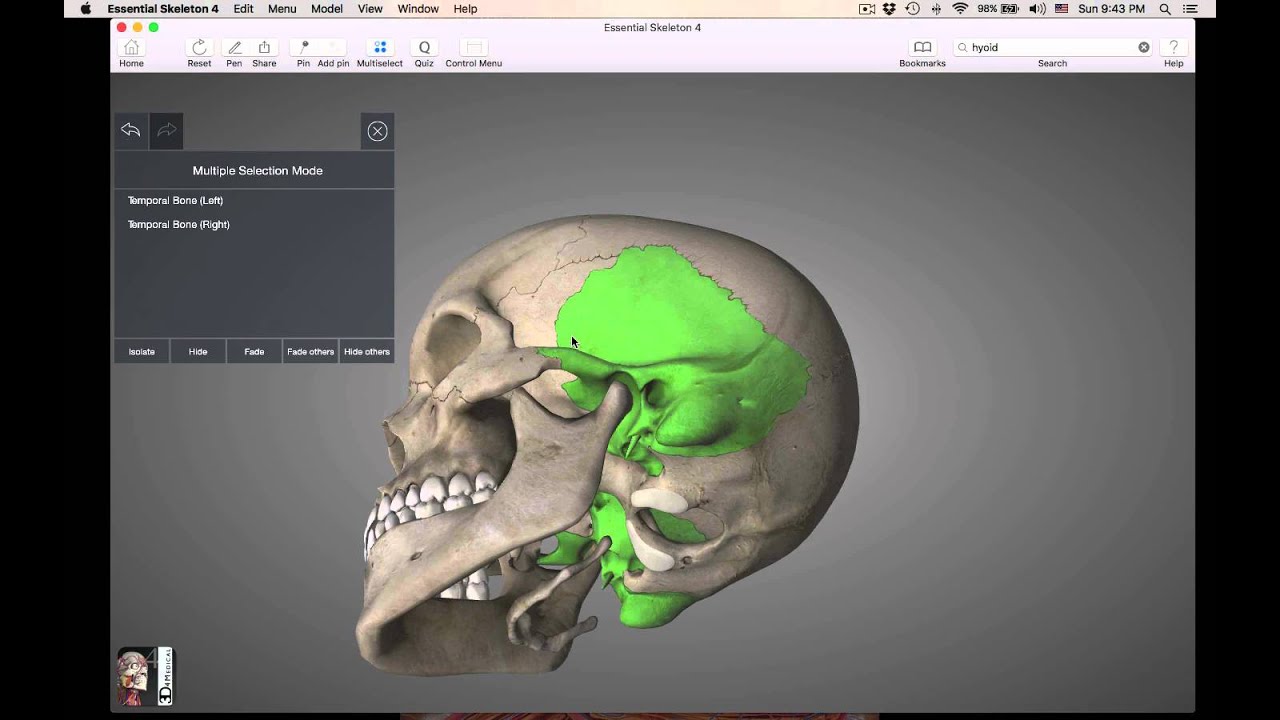This screenshot has height=720, width=1280.
Task: Go to Home in toolbar
Action: click(131, 53)
